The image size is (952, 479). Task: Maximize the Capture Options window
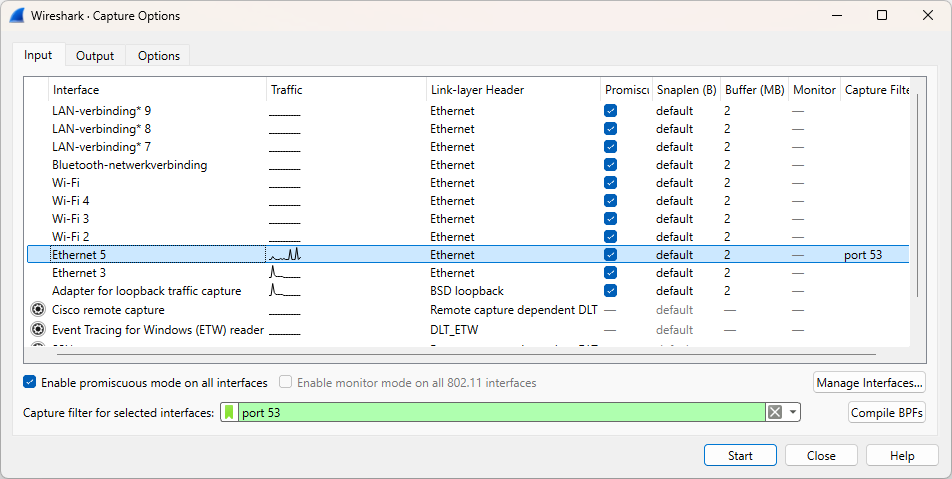[882, 15]
